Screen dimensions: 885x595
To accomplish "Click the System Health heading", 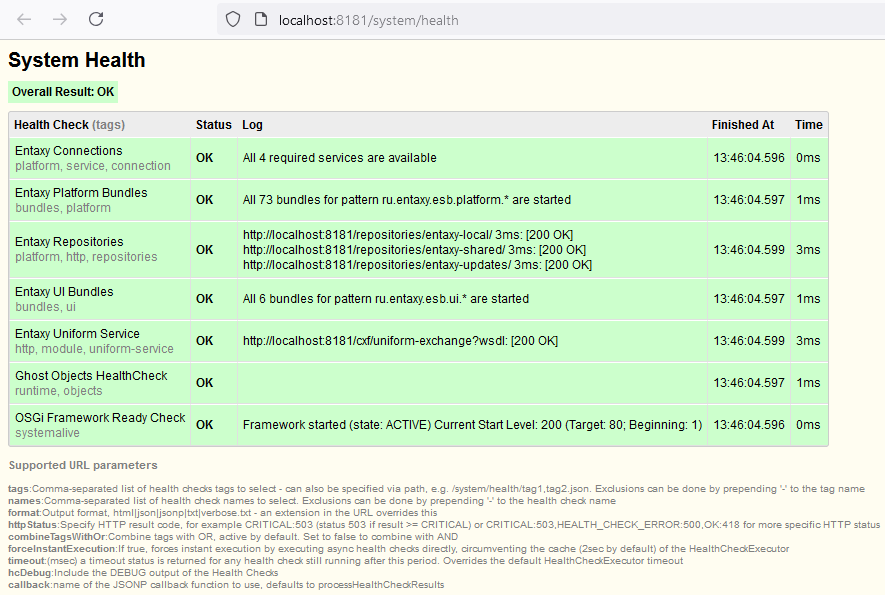I will [77, 60].
